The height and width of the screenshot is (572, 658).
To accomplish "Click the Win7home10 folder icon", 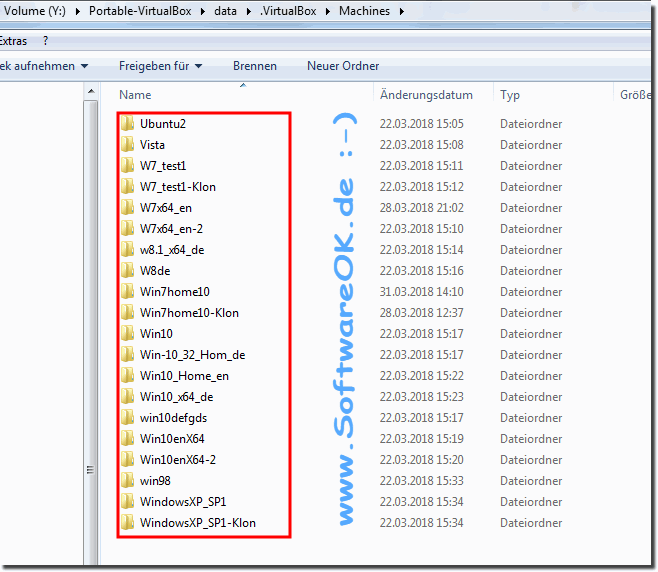I will 128,292.
